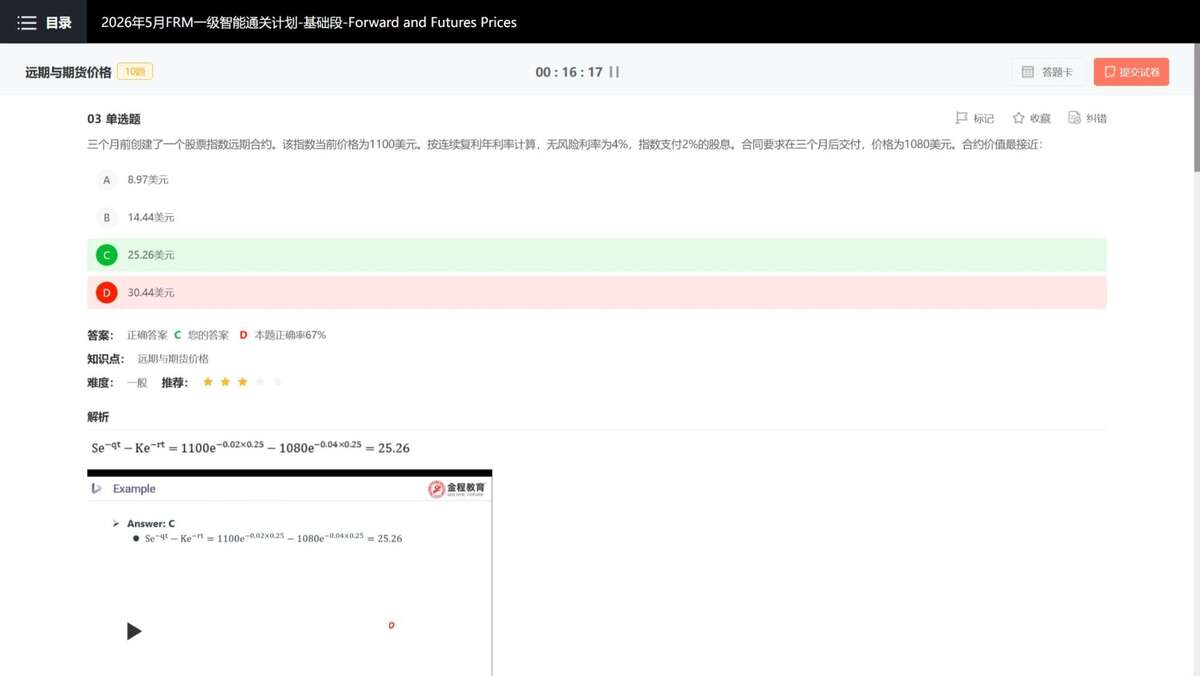Select option D 30.44美元
The width and height of the screenshot is (1200, 676).
597,293
